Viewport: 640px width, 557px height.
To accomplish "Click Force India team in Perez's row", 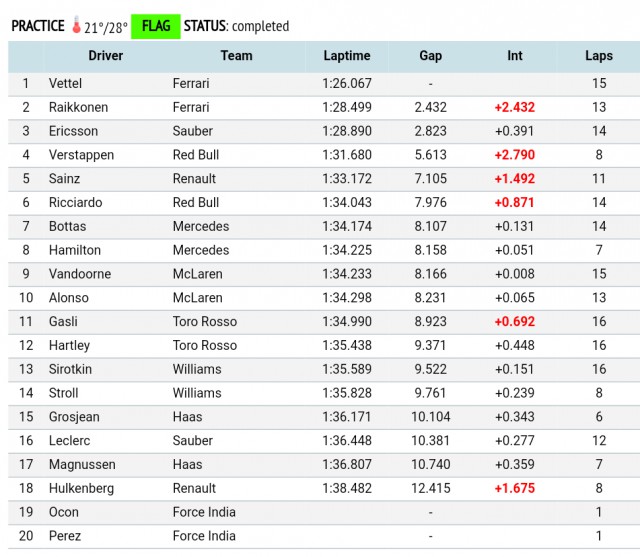I will point(204,536).
